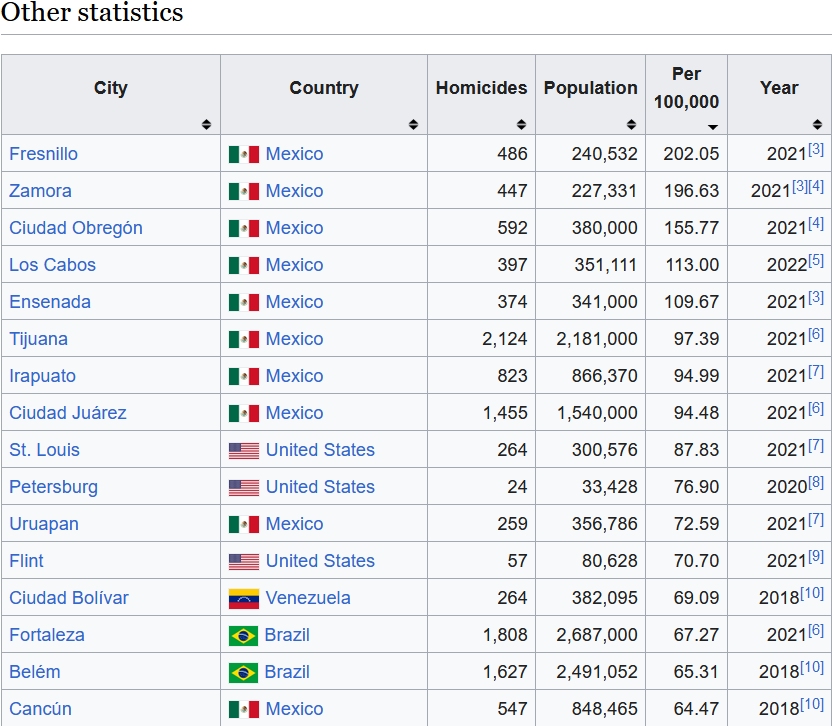Screen dimensions: 832x726
Task: Click the Mexico flag in Irapuato row
Action: pyautogui.click(x=244, y=377)
